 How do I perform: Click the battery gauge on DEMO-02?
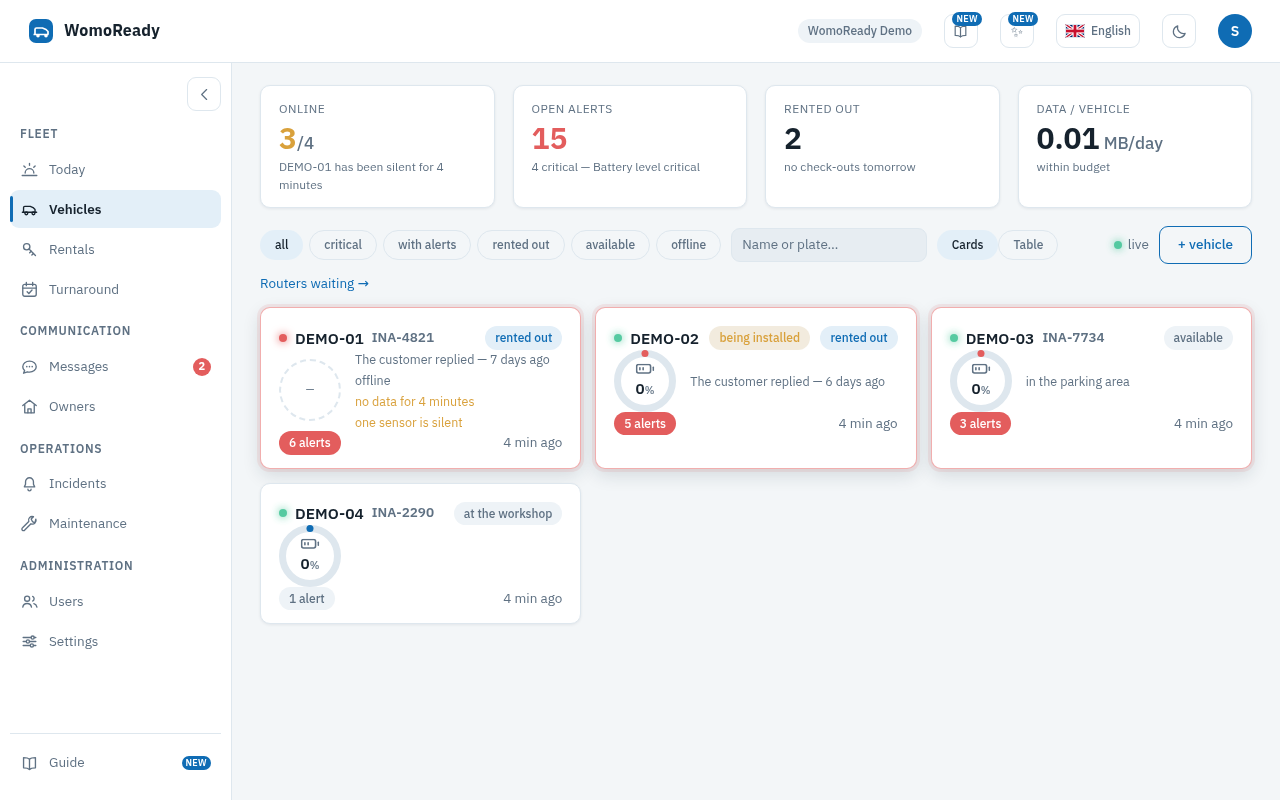645,381
